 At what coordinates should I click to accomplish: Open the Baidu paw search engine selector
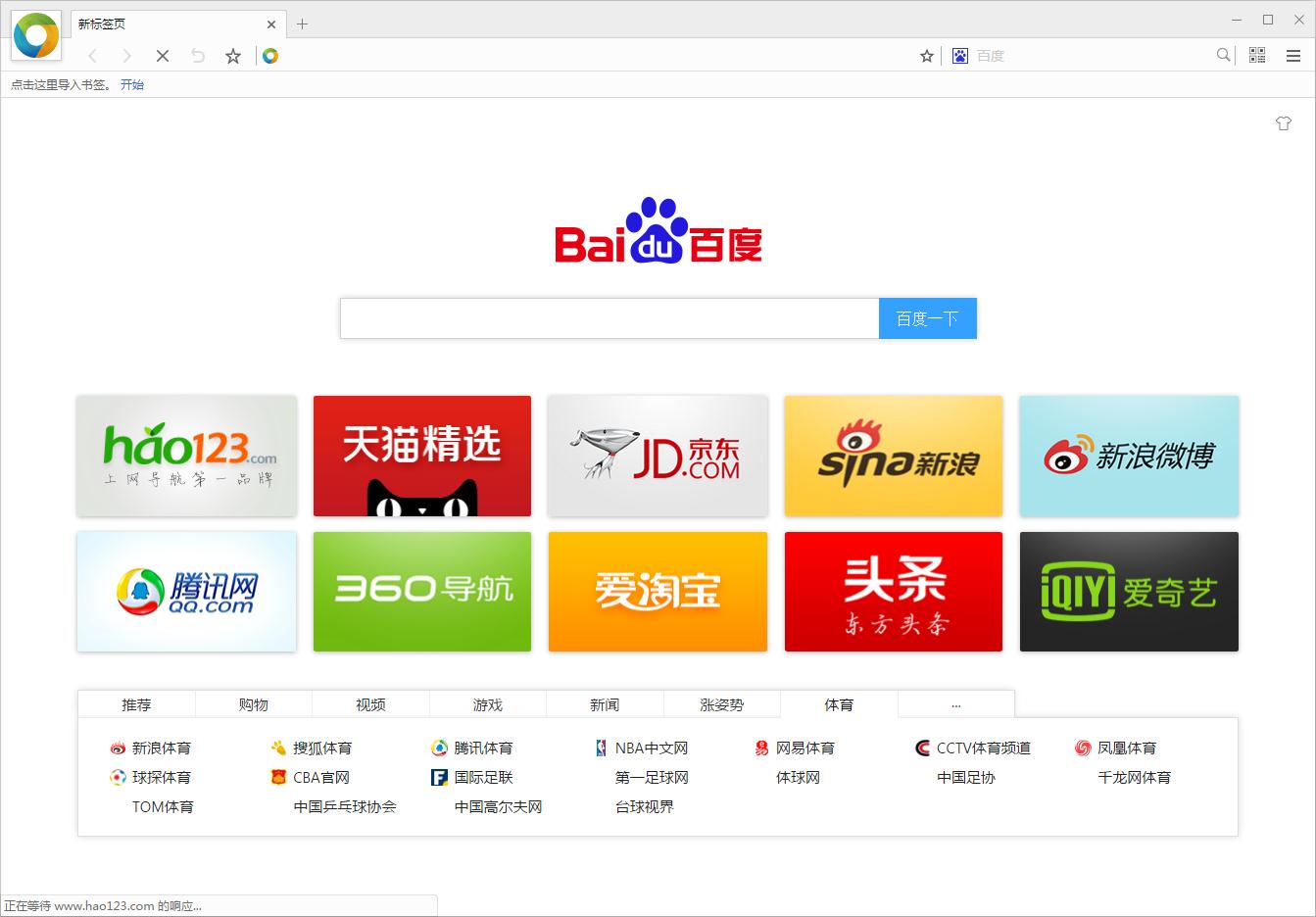coord(960,56)
